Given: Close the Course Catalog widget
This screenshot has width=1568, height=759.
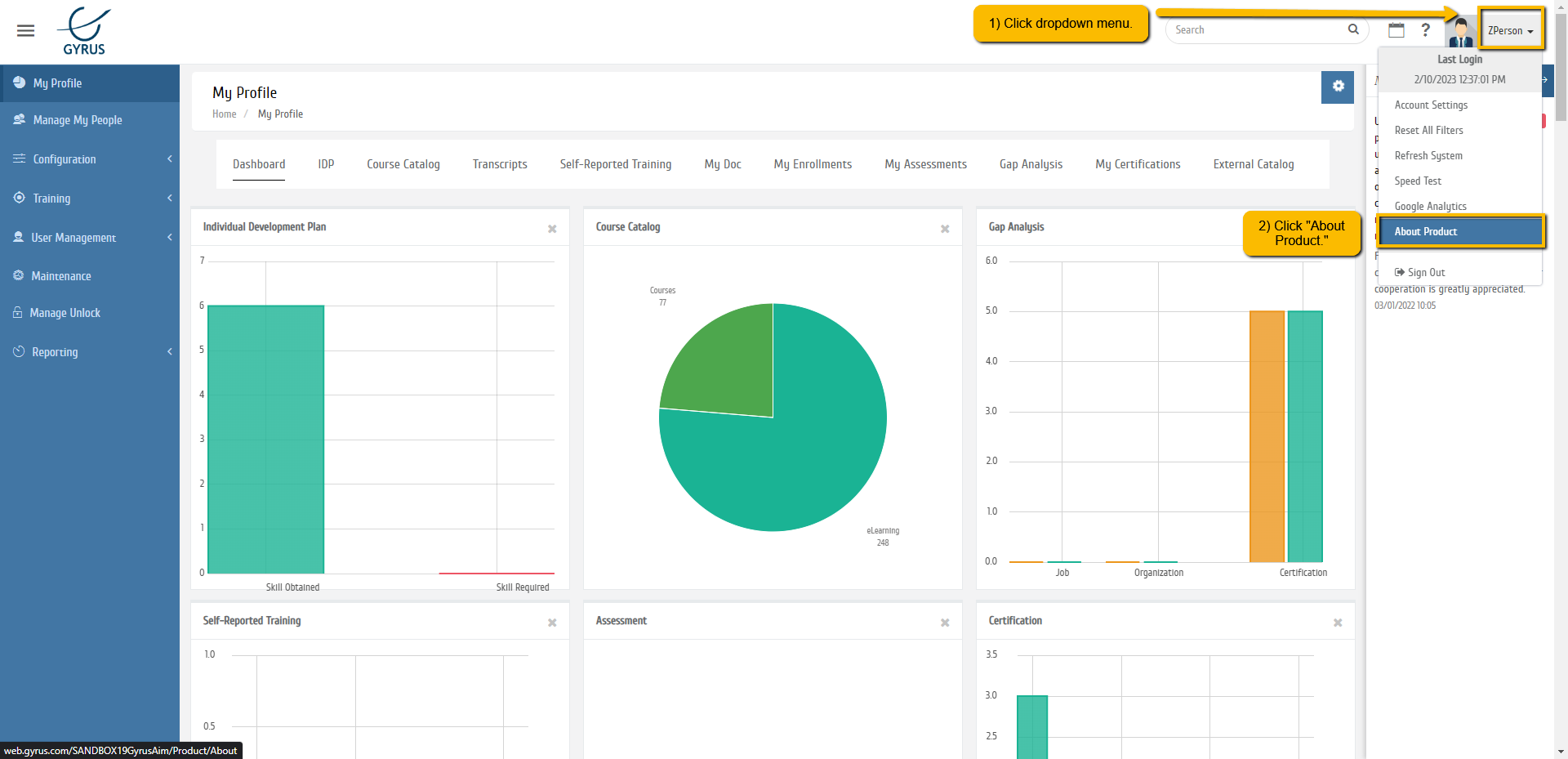Looking at the screenshot, I should pyautogui.click(x=945, y=229).
